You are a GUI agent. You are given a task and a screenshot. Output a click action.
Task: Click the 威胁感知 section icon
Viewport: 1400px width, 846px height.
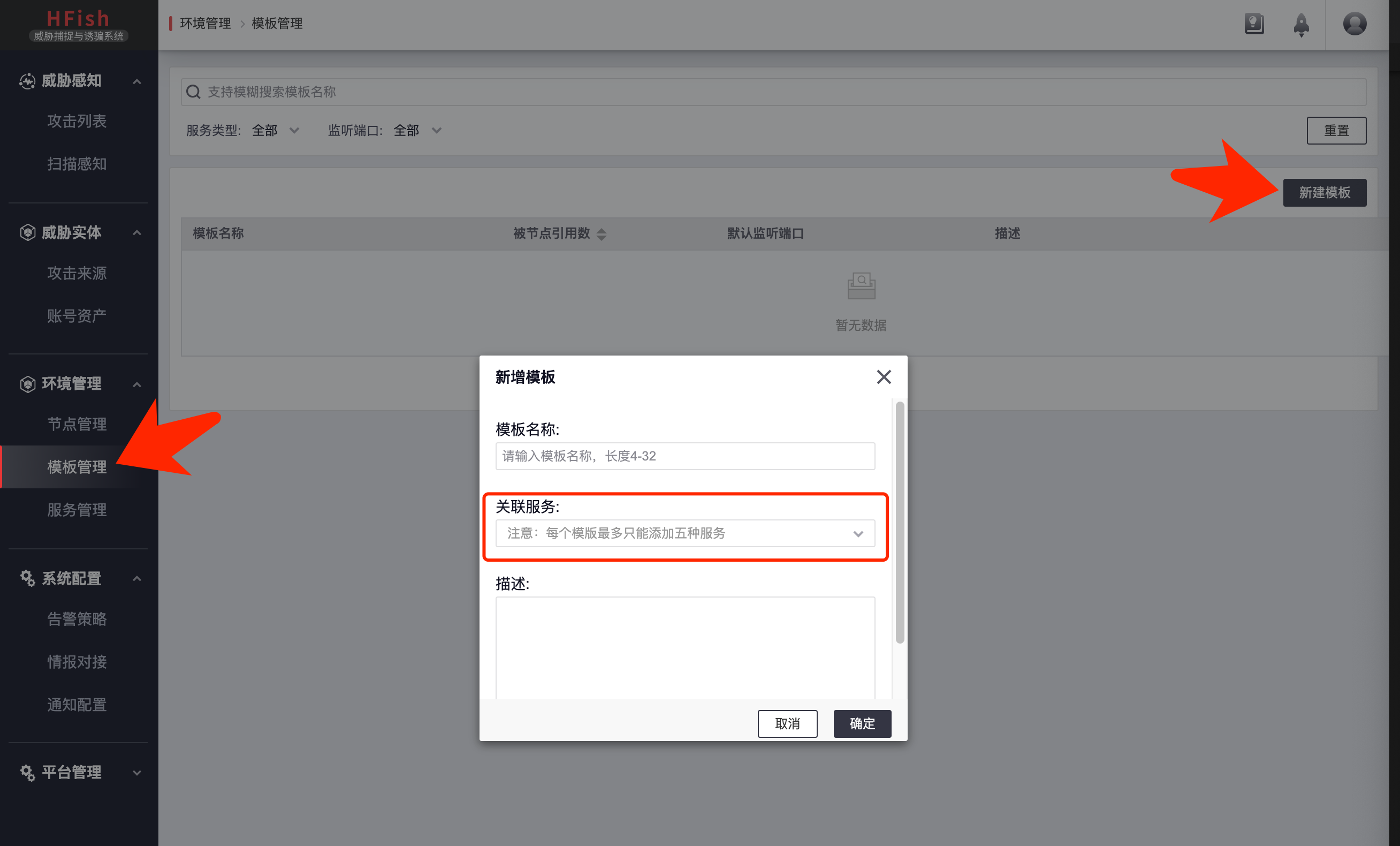27,81
